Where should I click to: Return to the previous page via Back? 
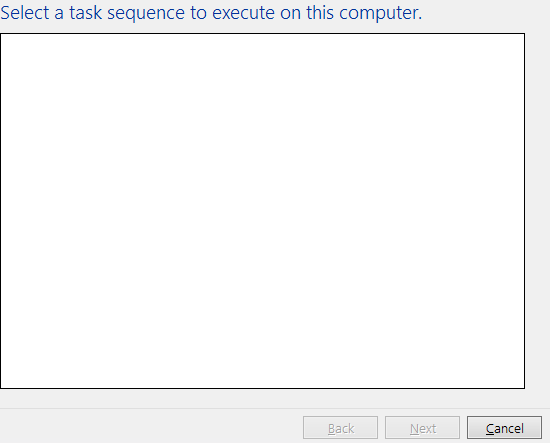pos(340,428)
